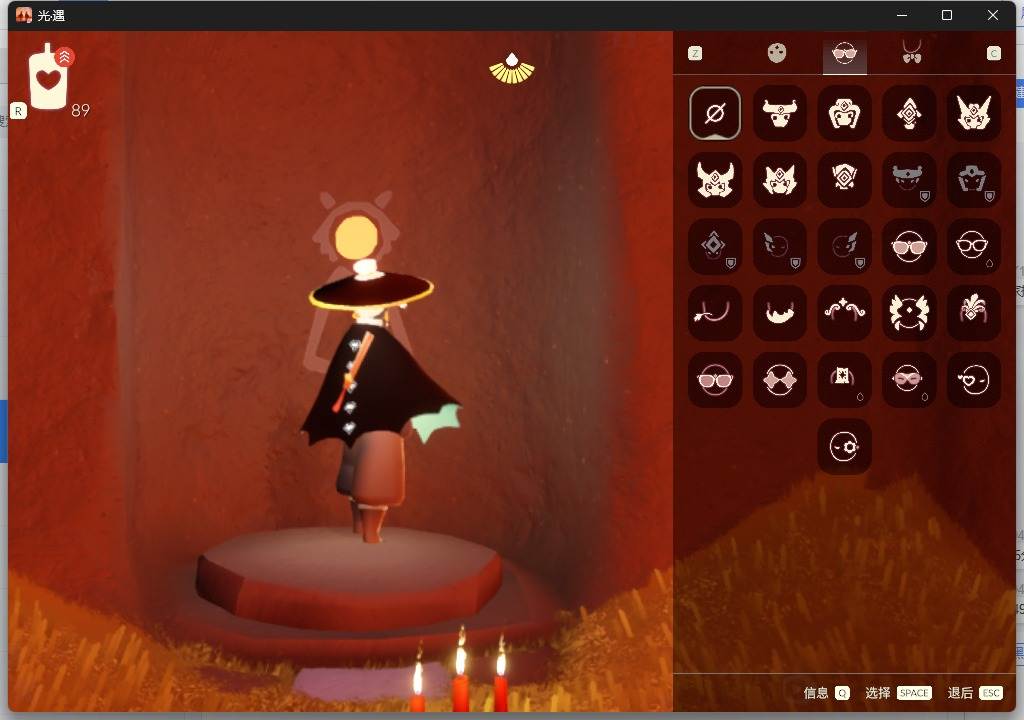Equip the pink eye mask

(x=909, y=380)
